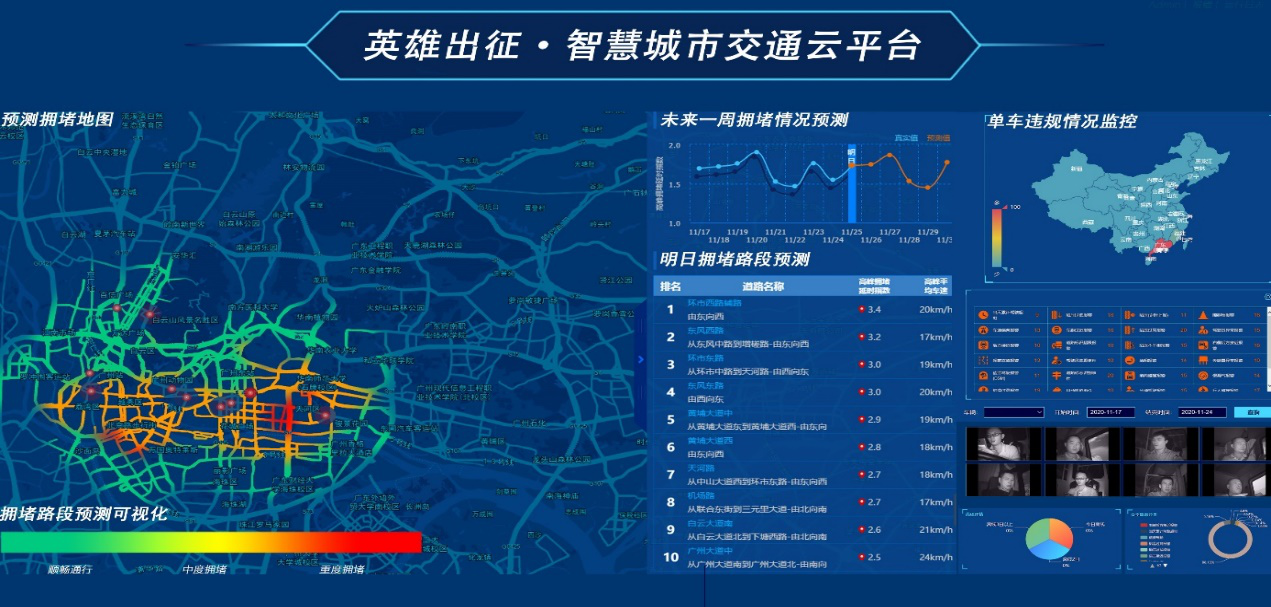
Task: Click the orange traffic cone alarm icon
Action: [1203, 315]
